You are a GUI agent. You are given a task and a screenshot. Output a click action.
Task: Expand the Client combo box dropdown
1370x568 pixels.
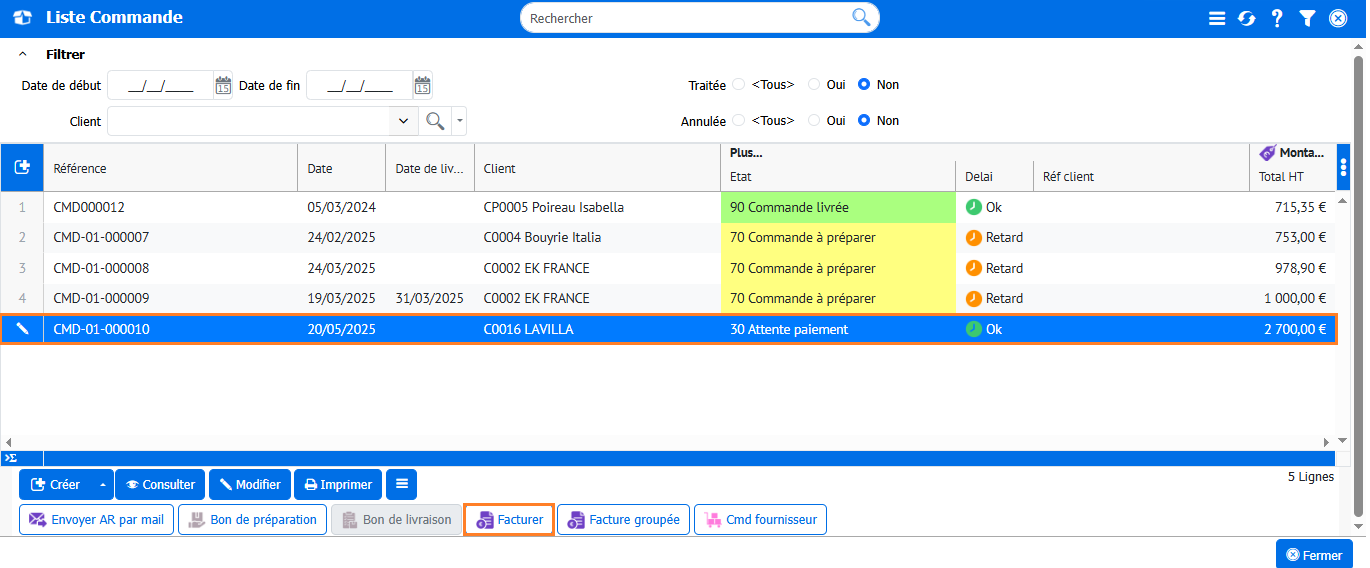pyautogui.click(x=403, y=121)
